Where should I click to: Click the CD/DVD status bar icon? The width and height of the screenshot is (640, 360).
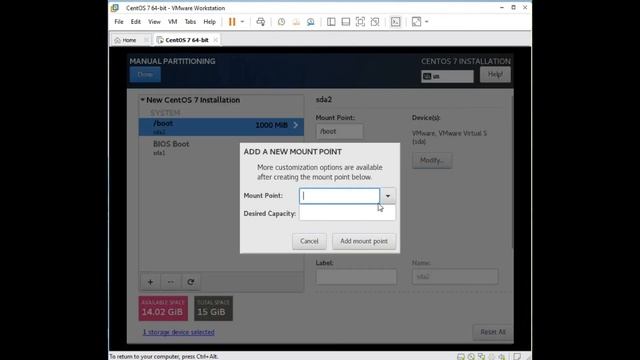point(471,356)
